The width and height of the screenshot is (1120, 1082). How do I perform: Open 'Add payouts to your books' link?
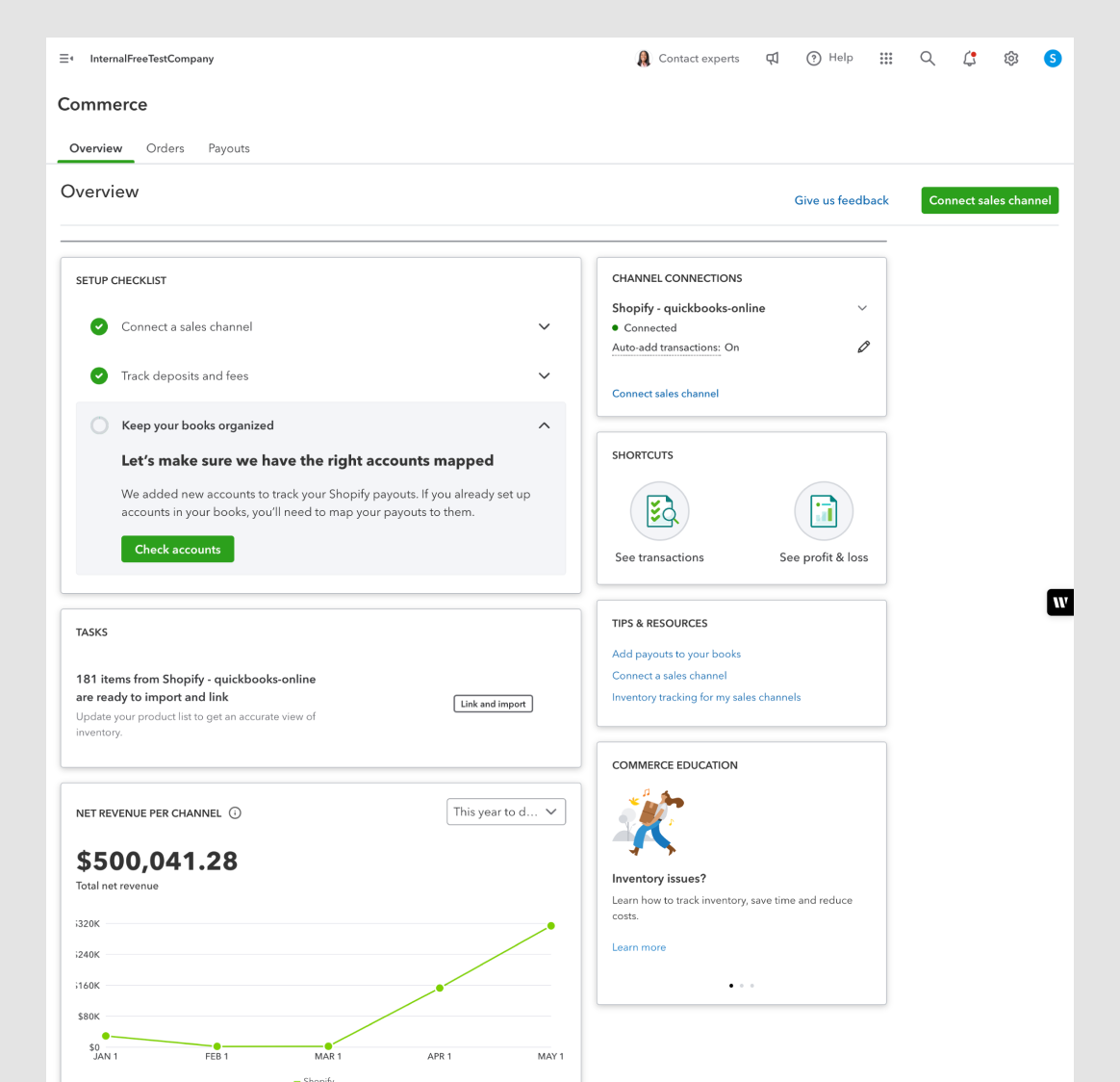coord(676,654)
